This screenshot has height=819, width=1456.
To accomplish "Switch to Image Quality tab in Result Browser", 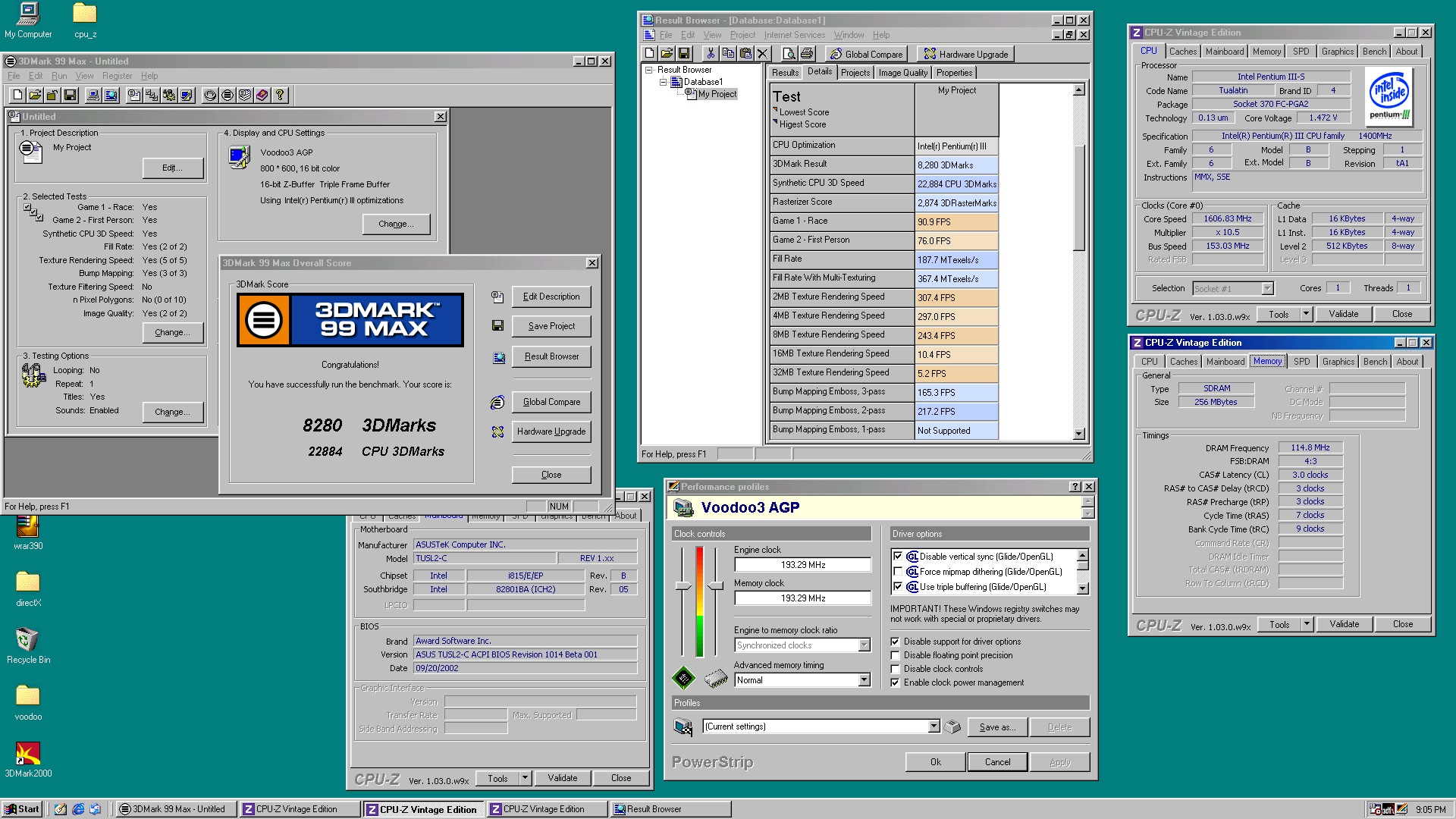I will (902, 73).
